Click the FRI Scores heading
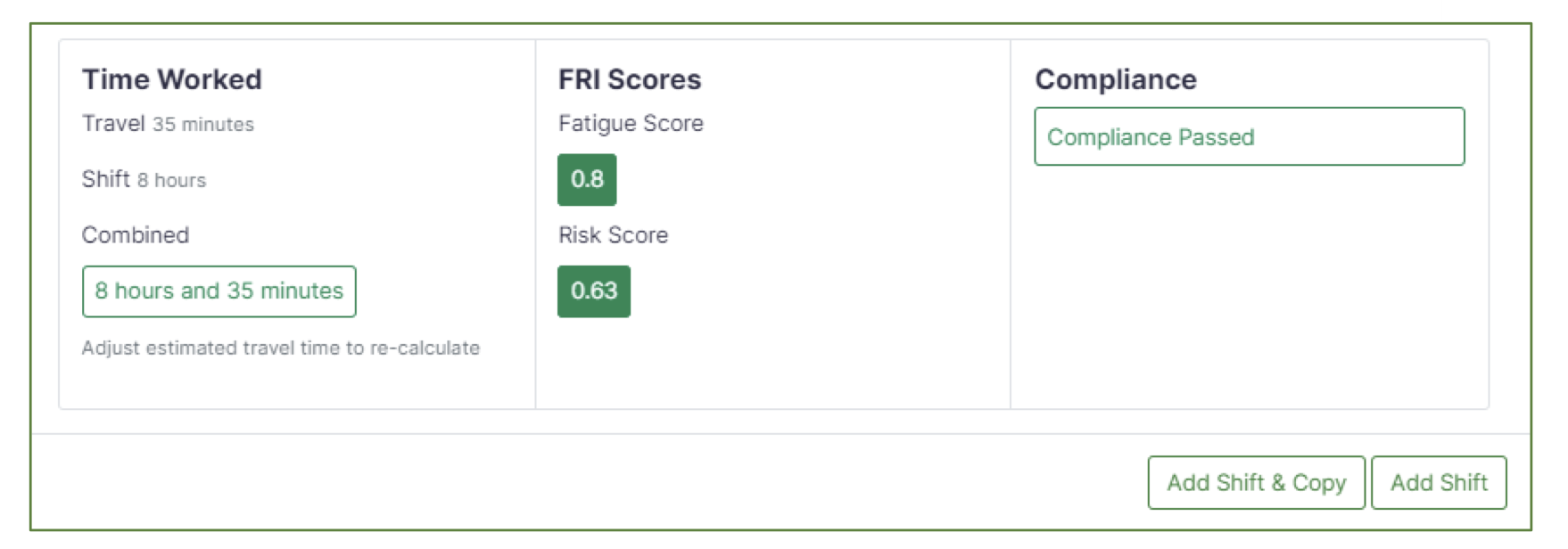 (x=630, y=80)
